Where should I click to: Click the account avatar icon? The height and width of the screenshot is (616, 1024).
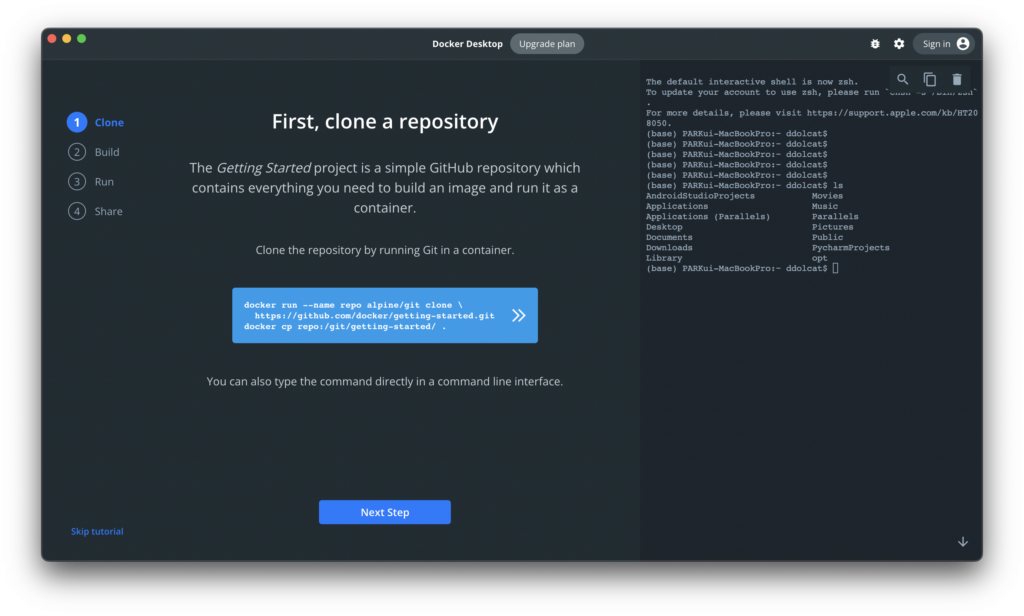962,44
